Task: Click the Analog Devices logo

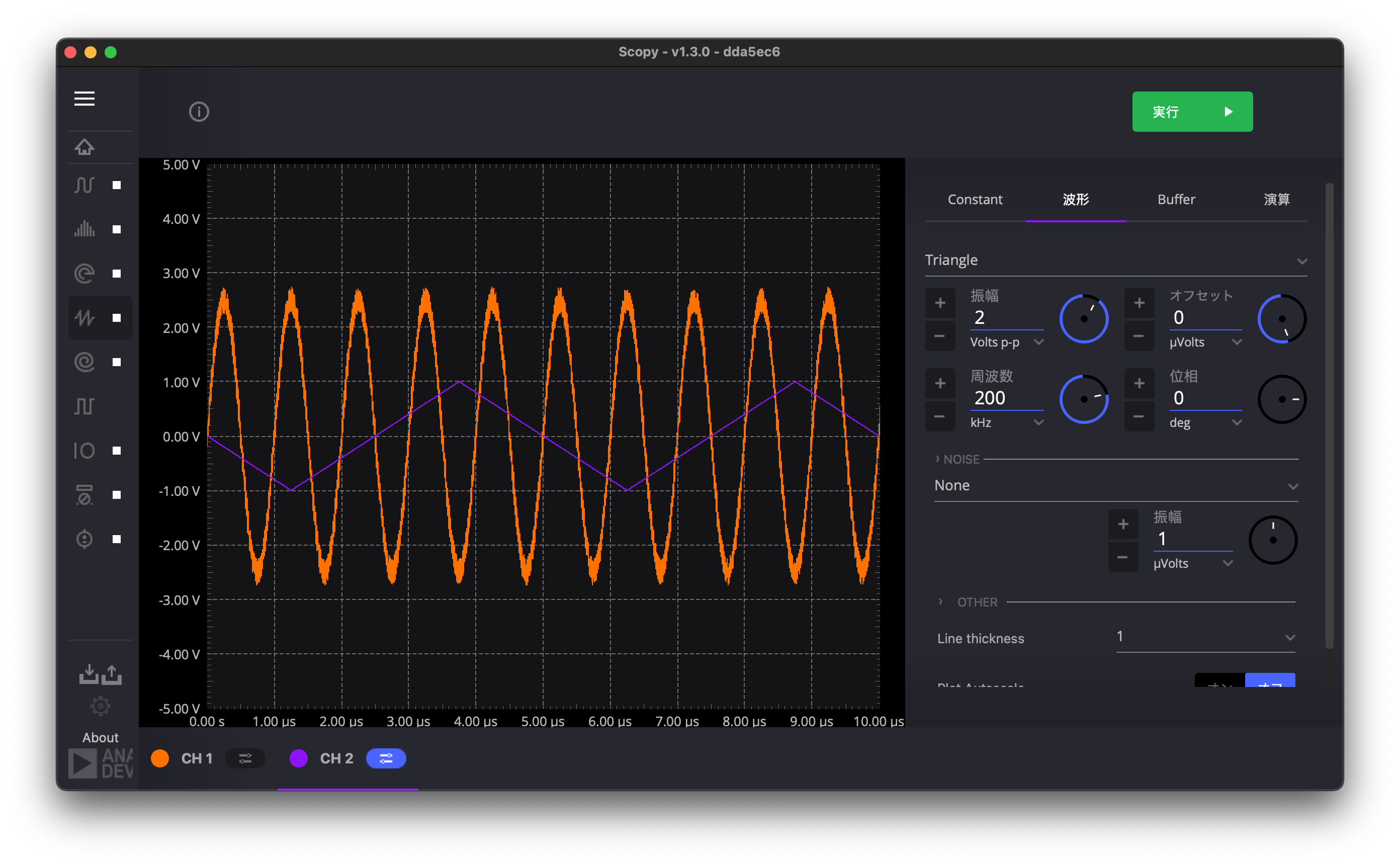Action: pos(101,763)
